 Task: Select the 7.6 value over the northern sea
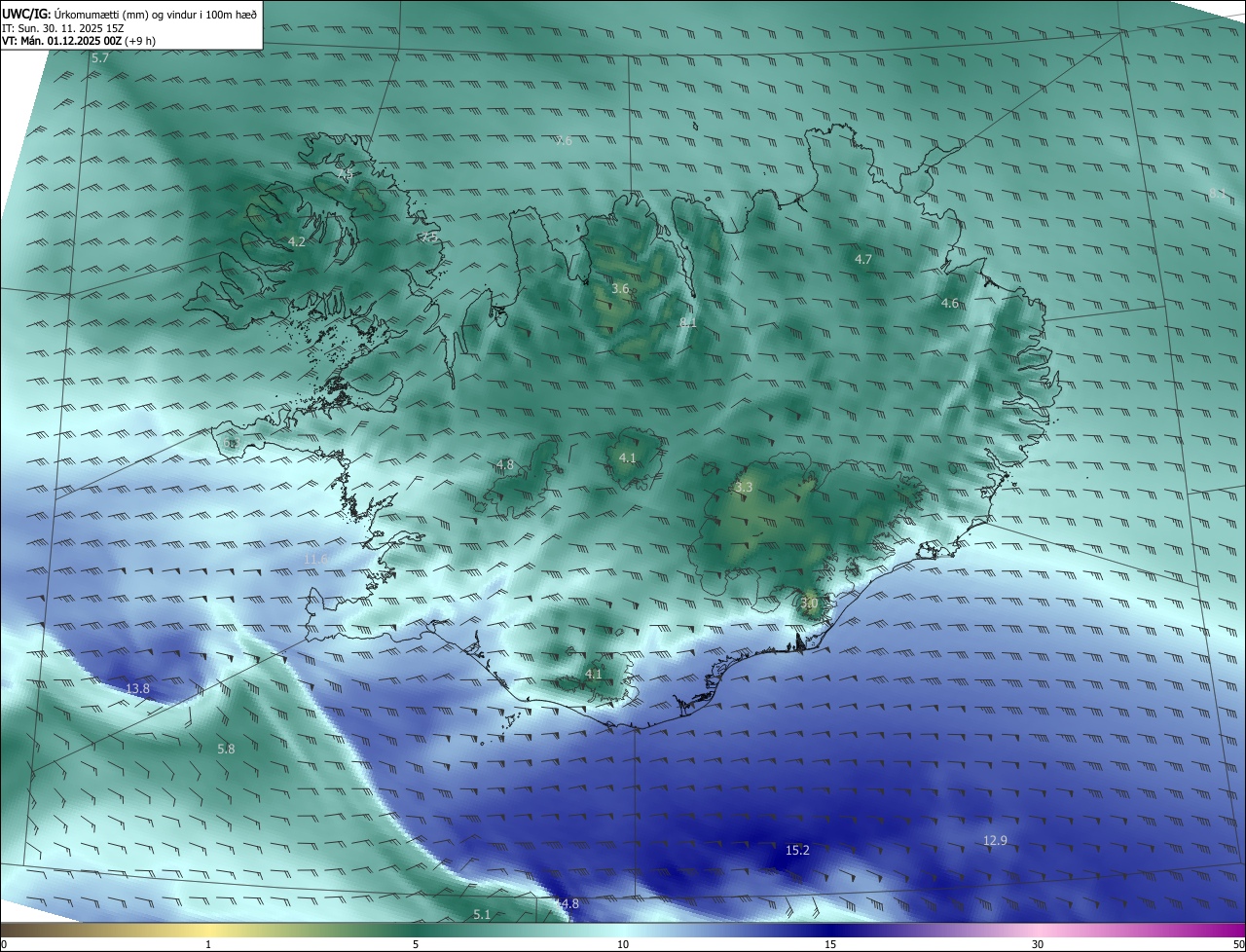coord(564,141)
